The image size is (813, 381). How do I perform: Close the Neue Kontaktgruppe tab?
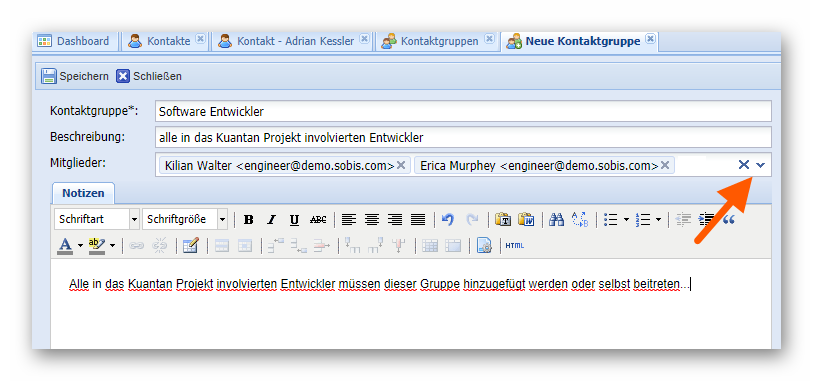coord(650,39)
